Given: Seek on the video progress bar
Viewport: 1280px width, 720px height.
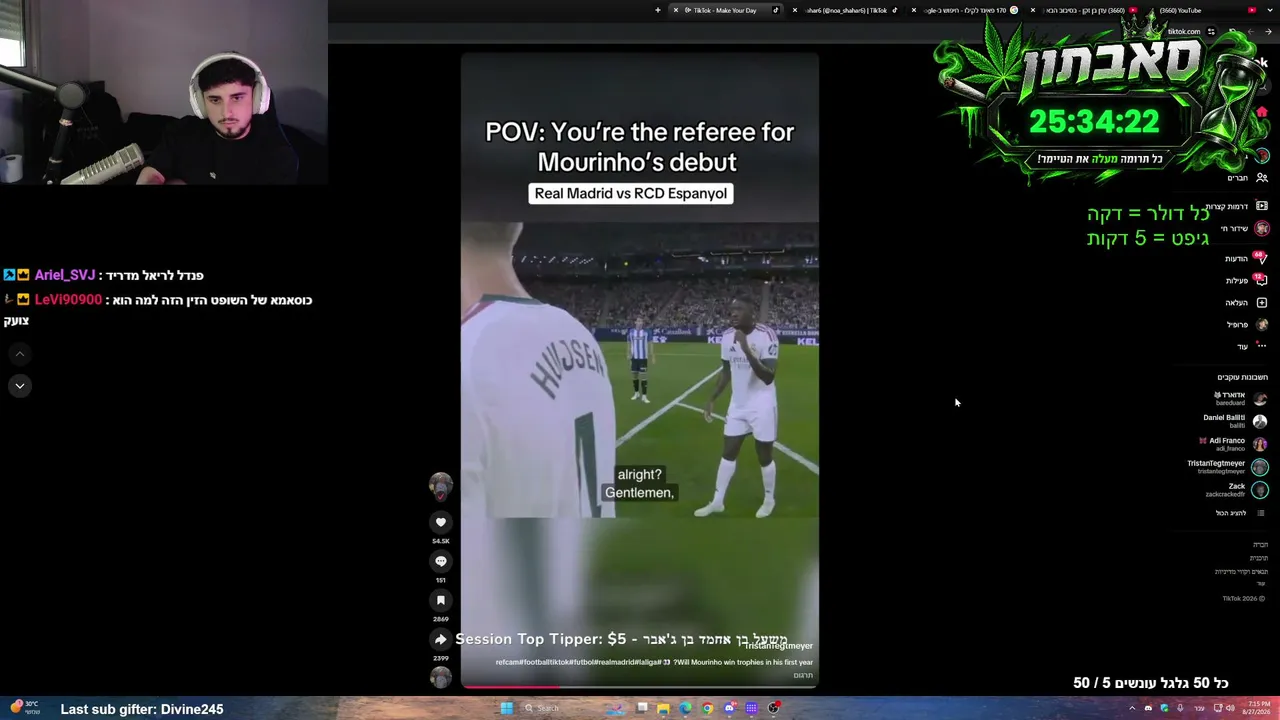Looking at the screenshot, I should [x=640, y=687].
